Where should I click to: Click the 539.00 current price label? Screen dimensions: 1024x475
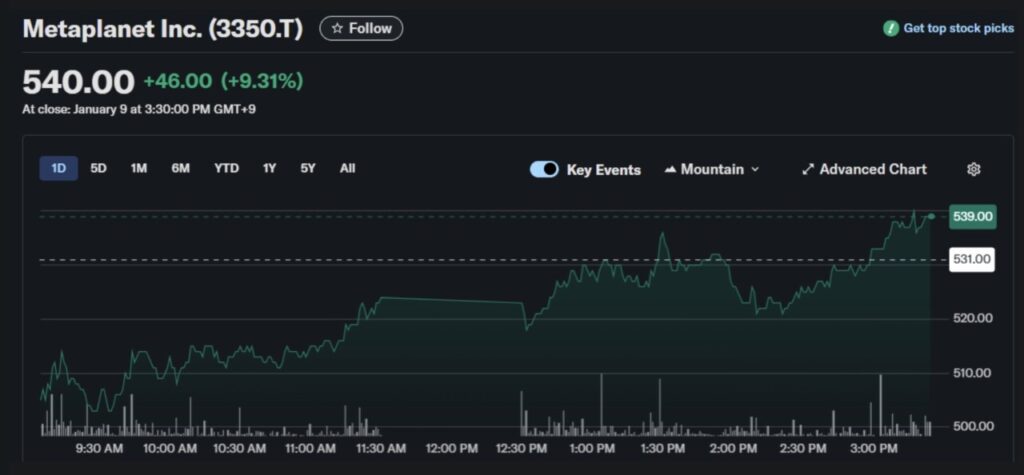(x=972, y=216)
